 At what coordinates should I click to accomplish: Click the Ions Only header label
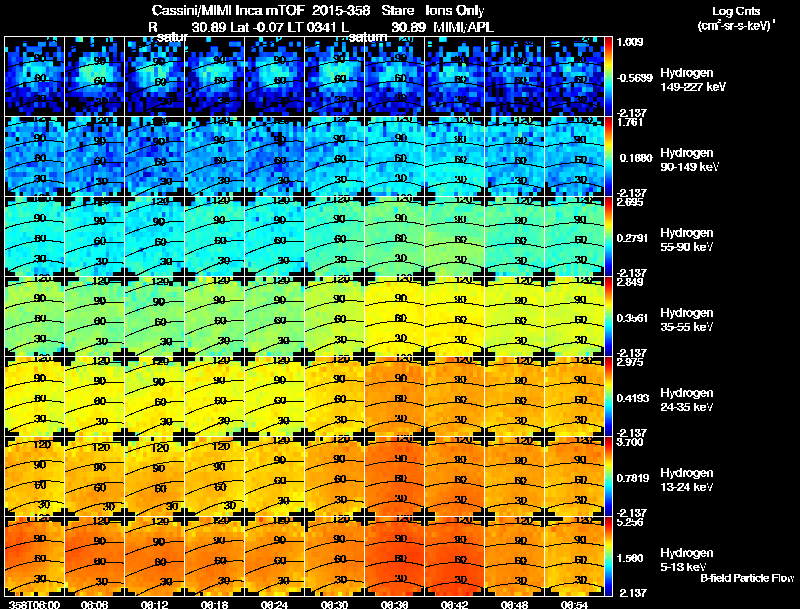(454, 11)
